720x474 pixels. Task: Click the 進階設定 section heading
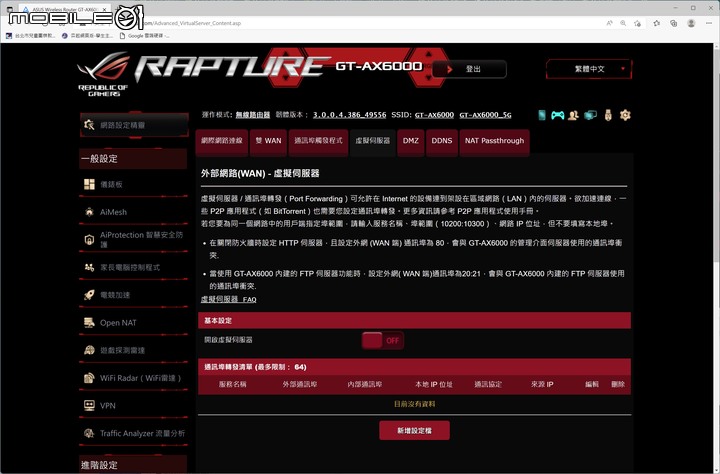click(133, 464)
